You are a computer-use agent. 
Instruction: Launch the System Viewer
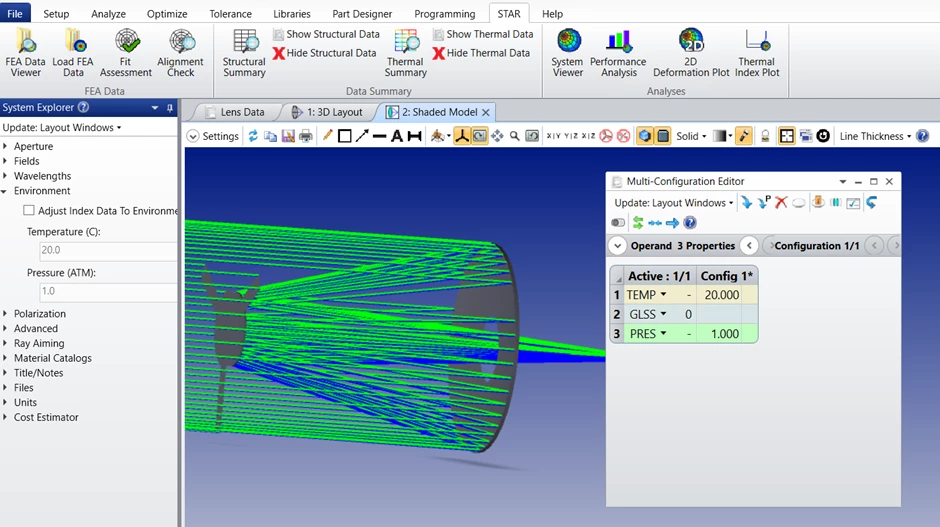567,52
